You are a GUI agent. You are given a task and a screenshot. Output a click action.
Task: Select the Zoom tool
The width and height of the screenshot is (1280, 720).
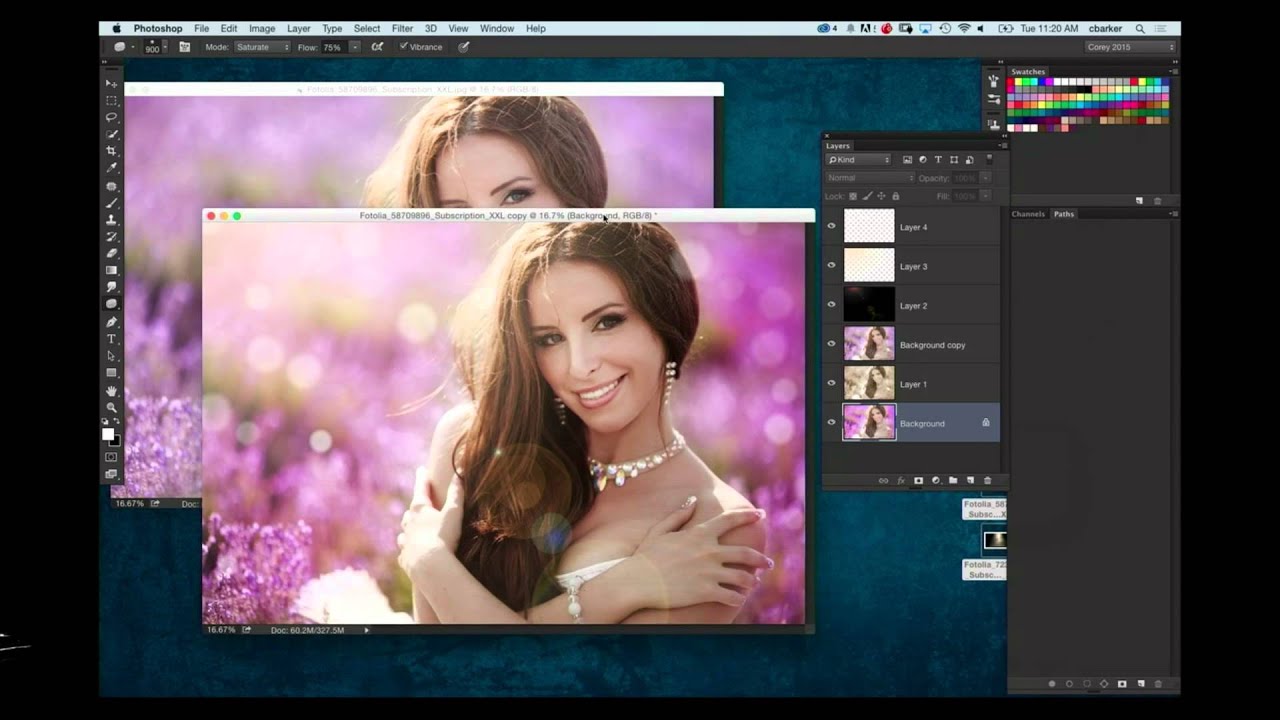[x=111, y=407]
